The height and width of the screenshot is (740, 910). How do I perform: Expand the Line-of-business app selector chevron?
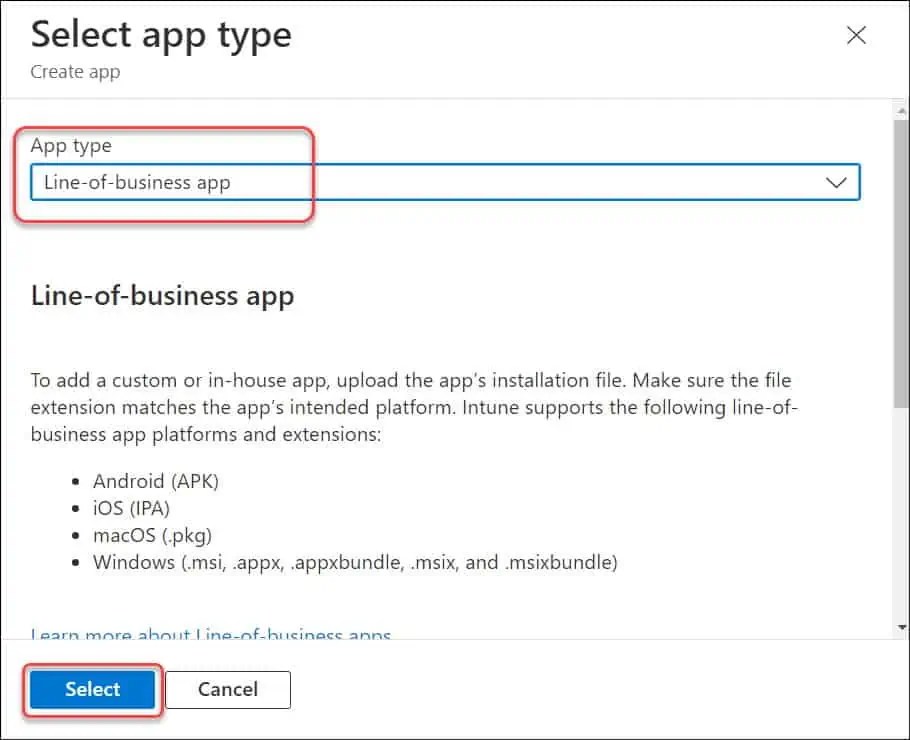(838, 182)
